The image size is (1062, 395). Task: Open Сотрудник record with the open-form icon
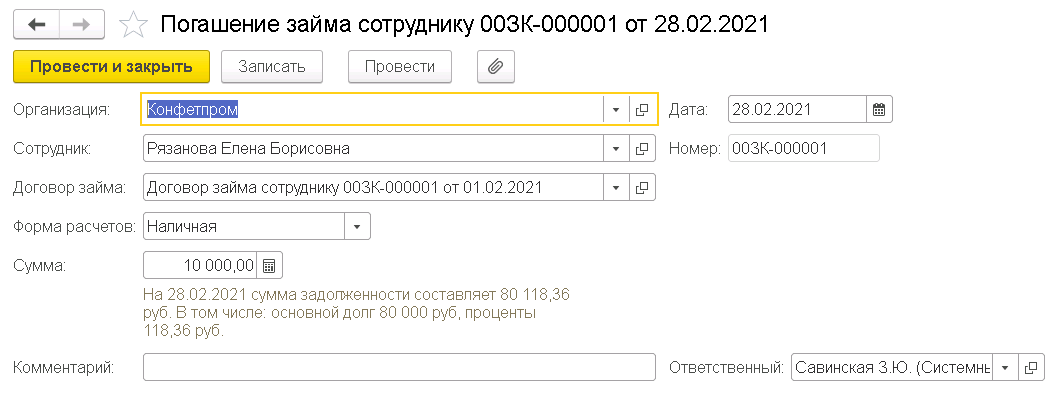click(x=642, y=148)
